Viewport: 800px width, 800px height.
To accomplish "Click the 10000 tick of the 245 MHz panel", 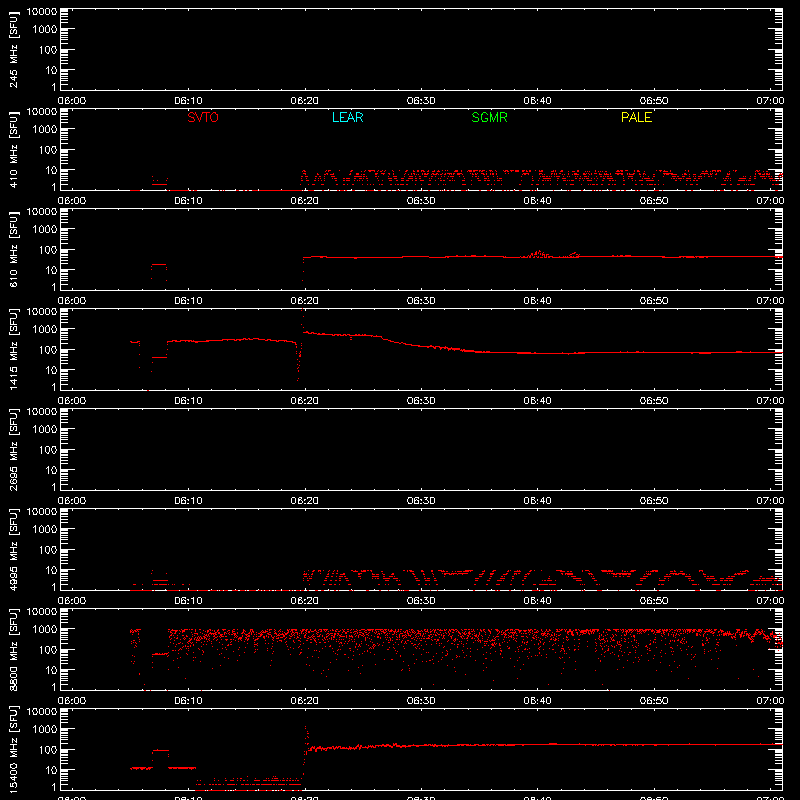I will (42, 12).
